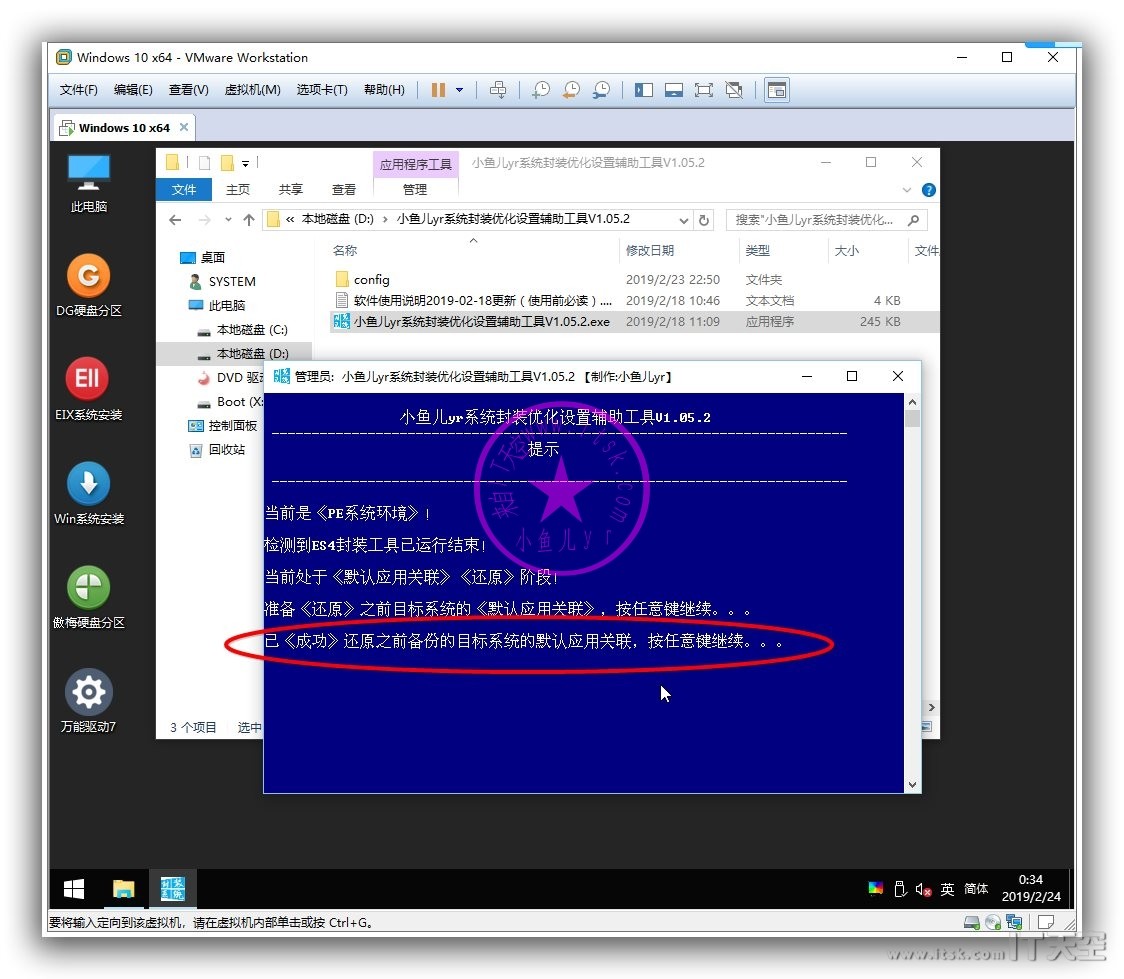Select 本地磁盘 (C:) in navigation tree
This screenshot has width=1124, height=979.
click(x=242, y=330)
